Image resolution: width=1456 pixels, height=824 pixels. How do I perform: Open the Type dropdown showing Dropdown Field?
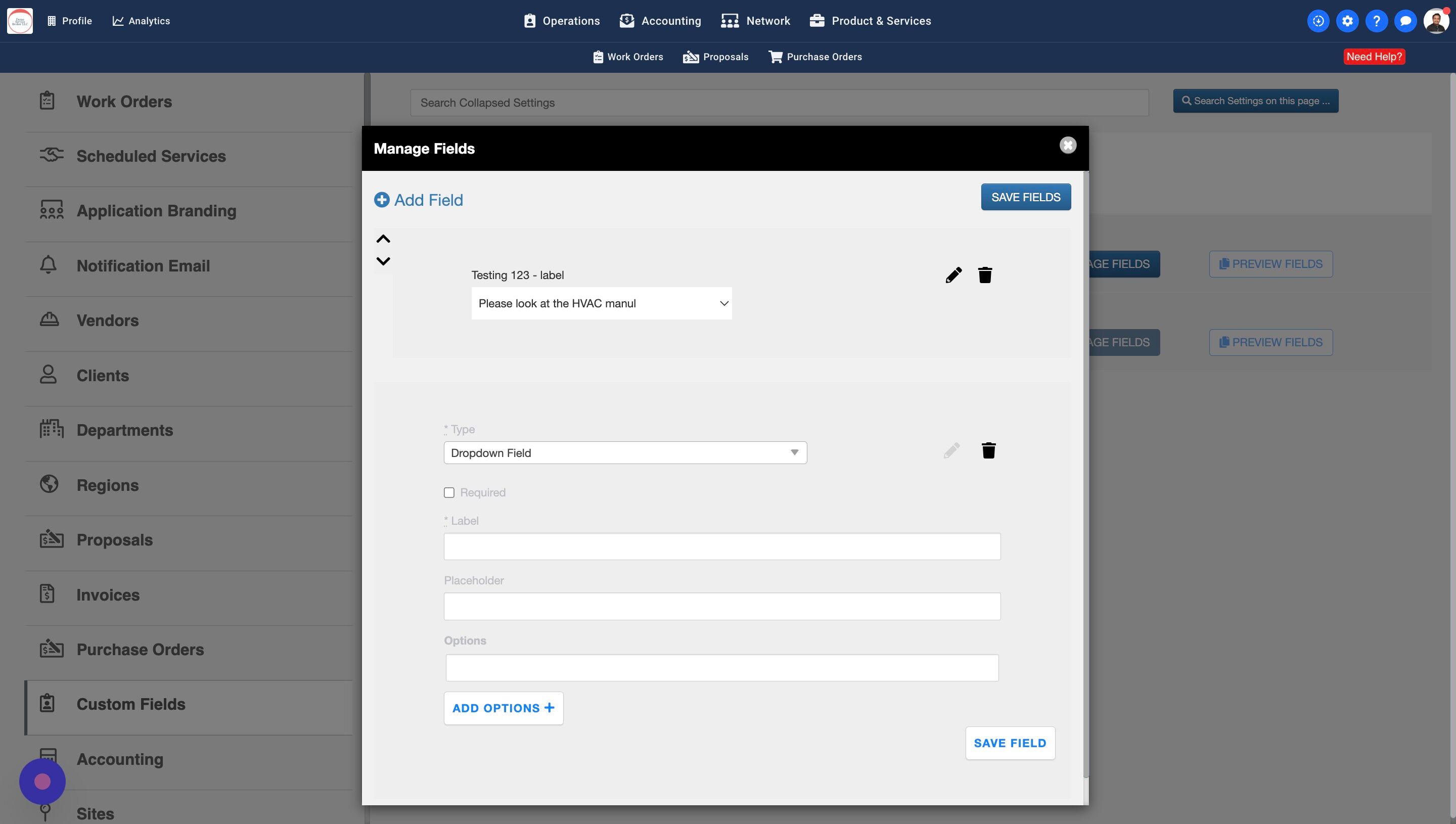pos(625,453)
